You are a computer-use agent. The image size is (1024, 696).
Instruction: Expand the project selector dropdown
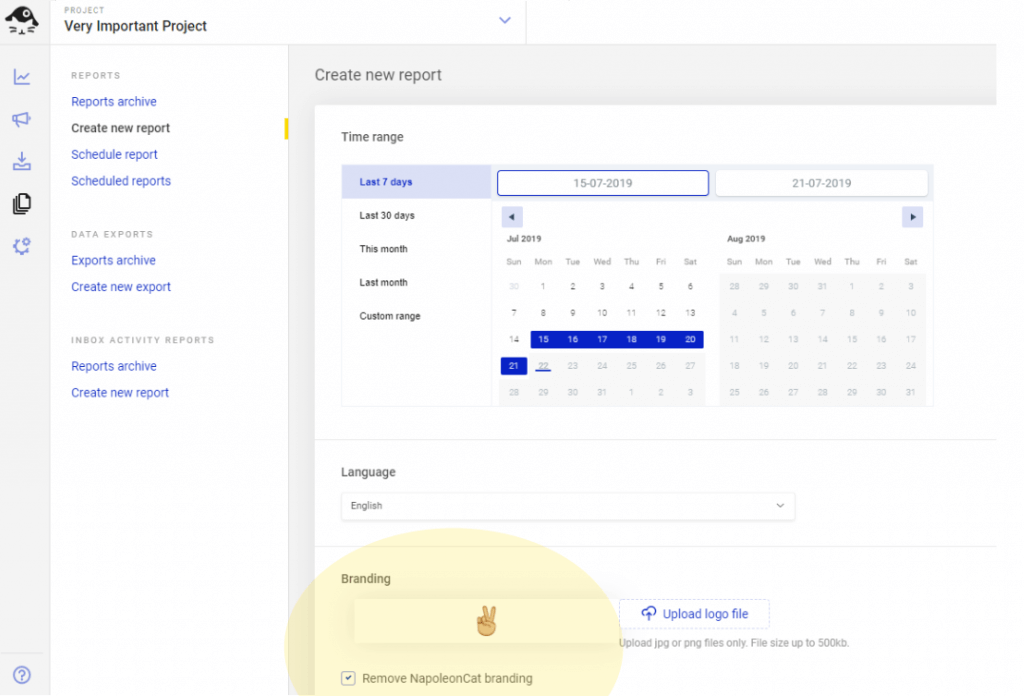tap(505, 20)
